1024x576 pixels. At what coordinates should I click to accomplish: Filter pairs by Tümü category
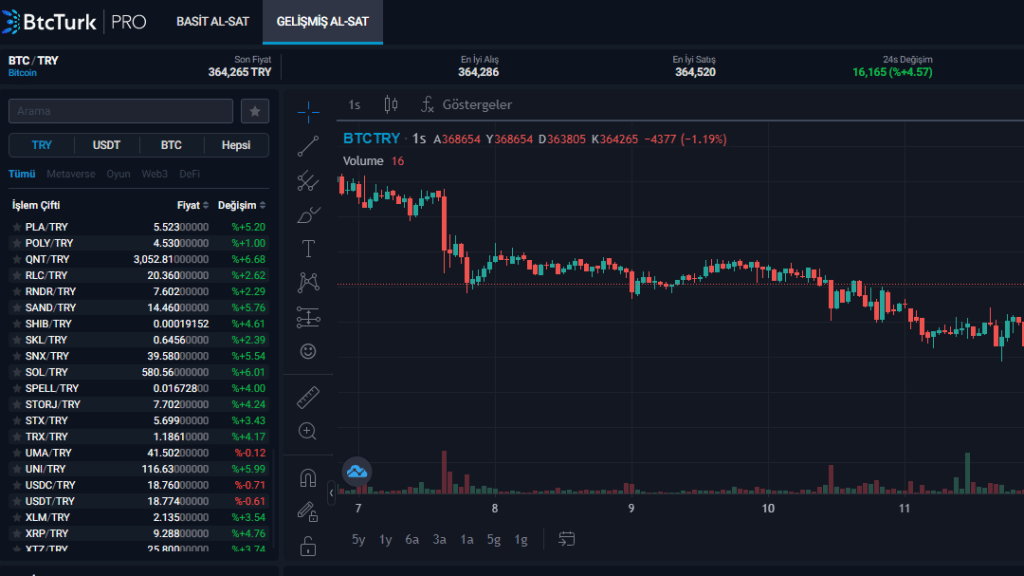22,174
